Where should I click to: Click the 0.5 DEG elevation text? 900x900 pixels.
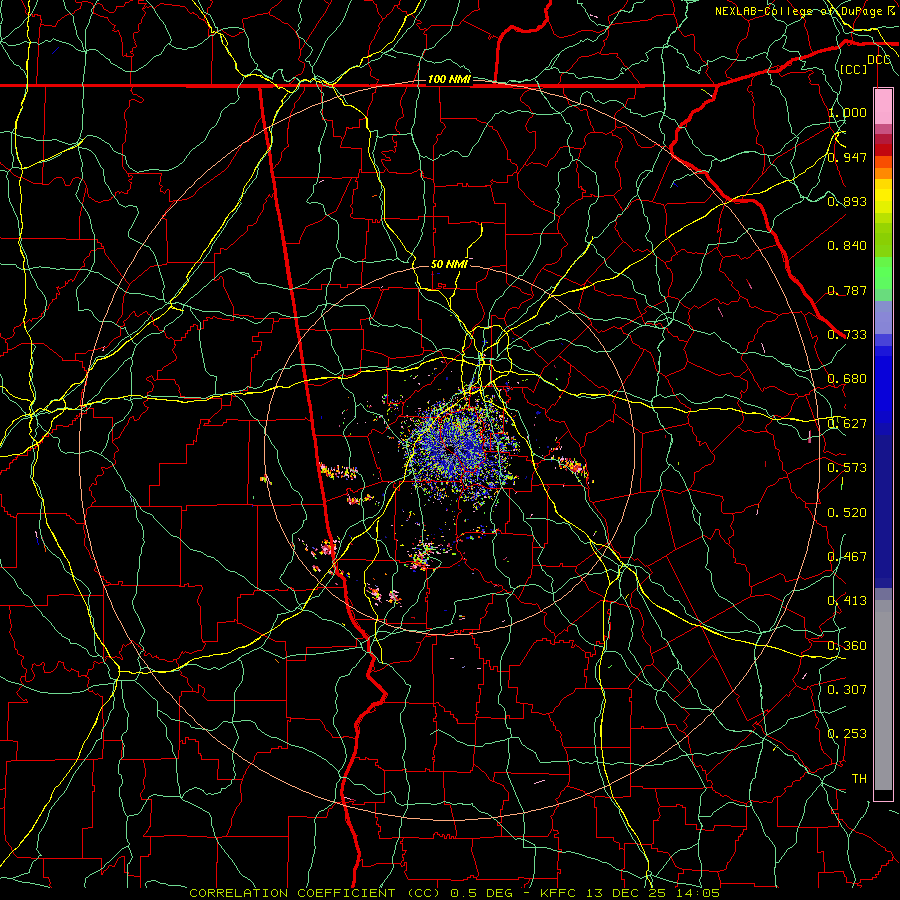481,893
